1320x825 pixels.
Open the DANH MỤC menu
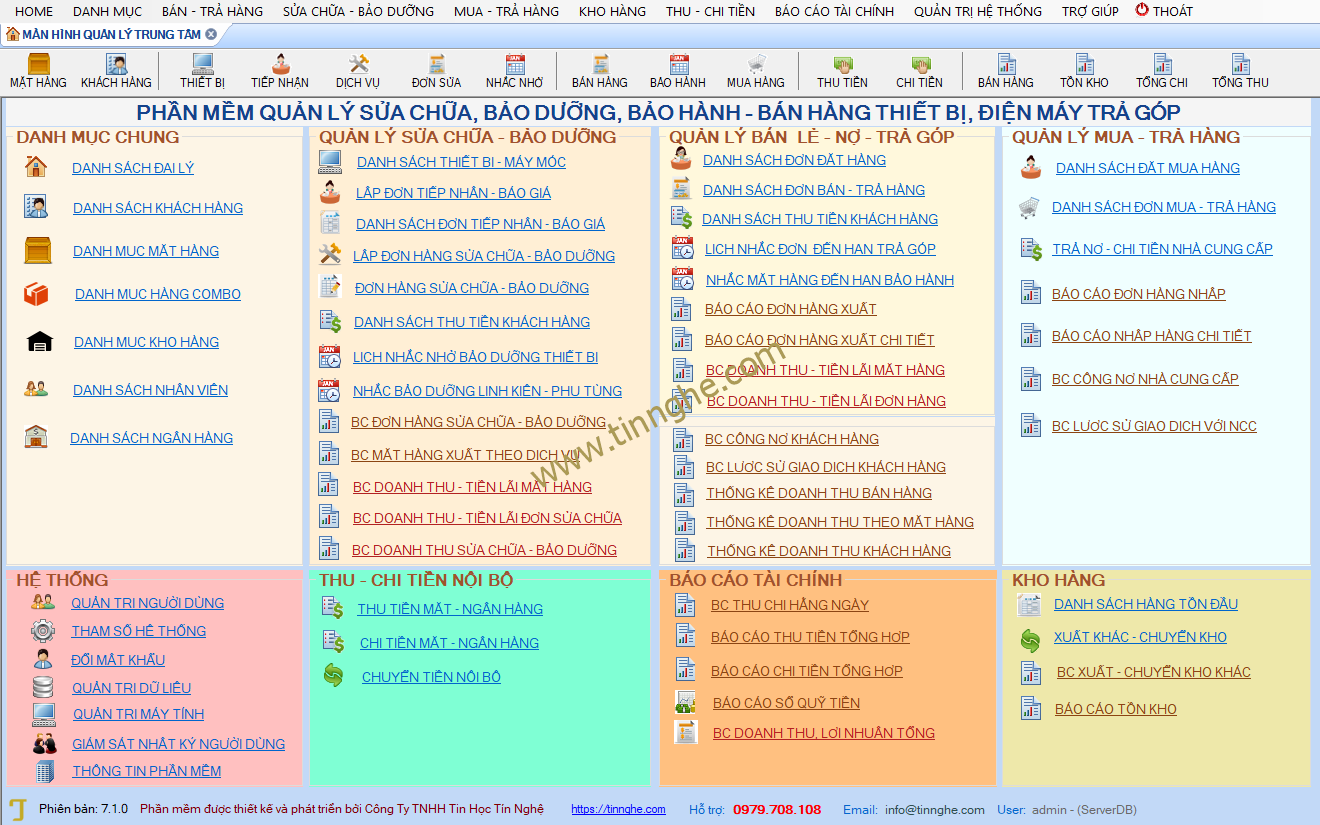tap(107, 11)
